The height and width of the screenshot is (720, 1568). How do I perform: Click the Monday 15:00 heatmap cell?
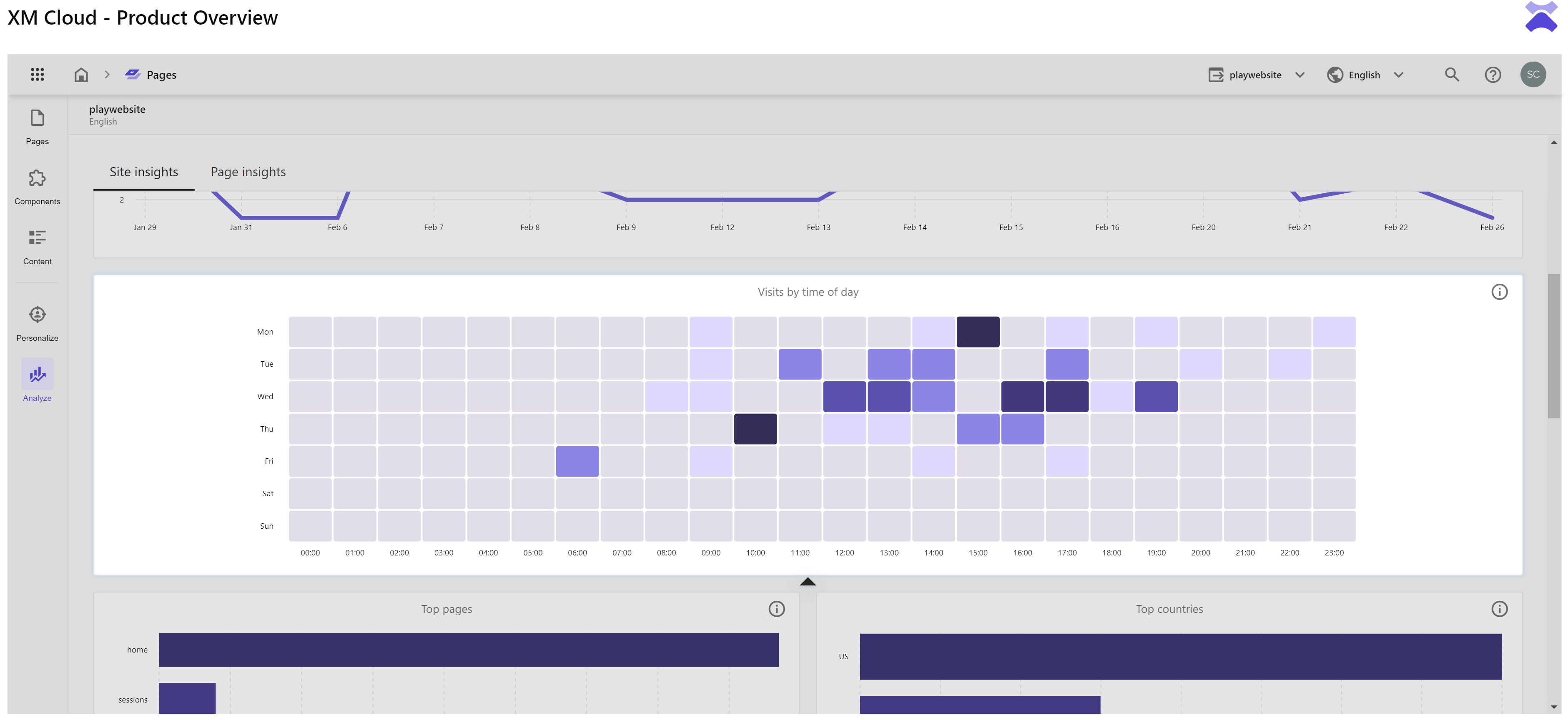point(978,331)
